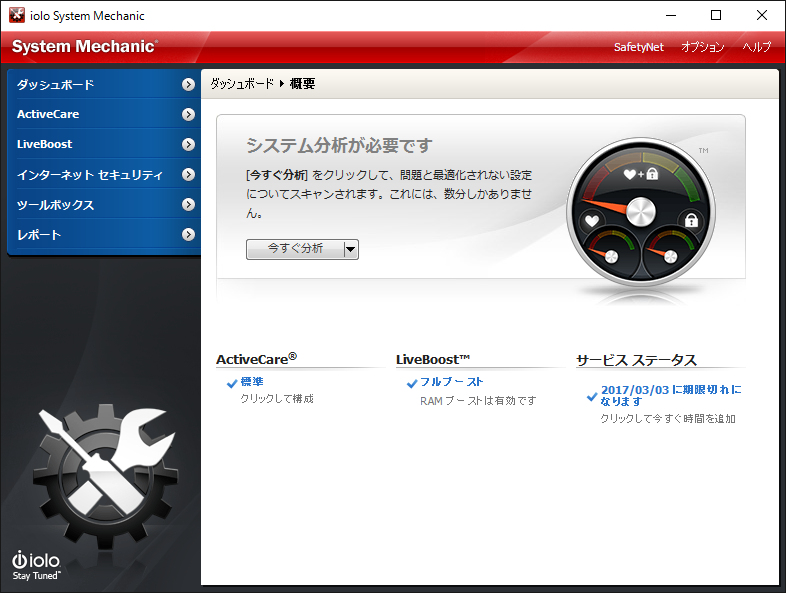Click the ActiveCare section heading
Screen dimensions: 786x593
[256, 359]
